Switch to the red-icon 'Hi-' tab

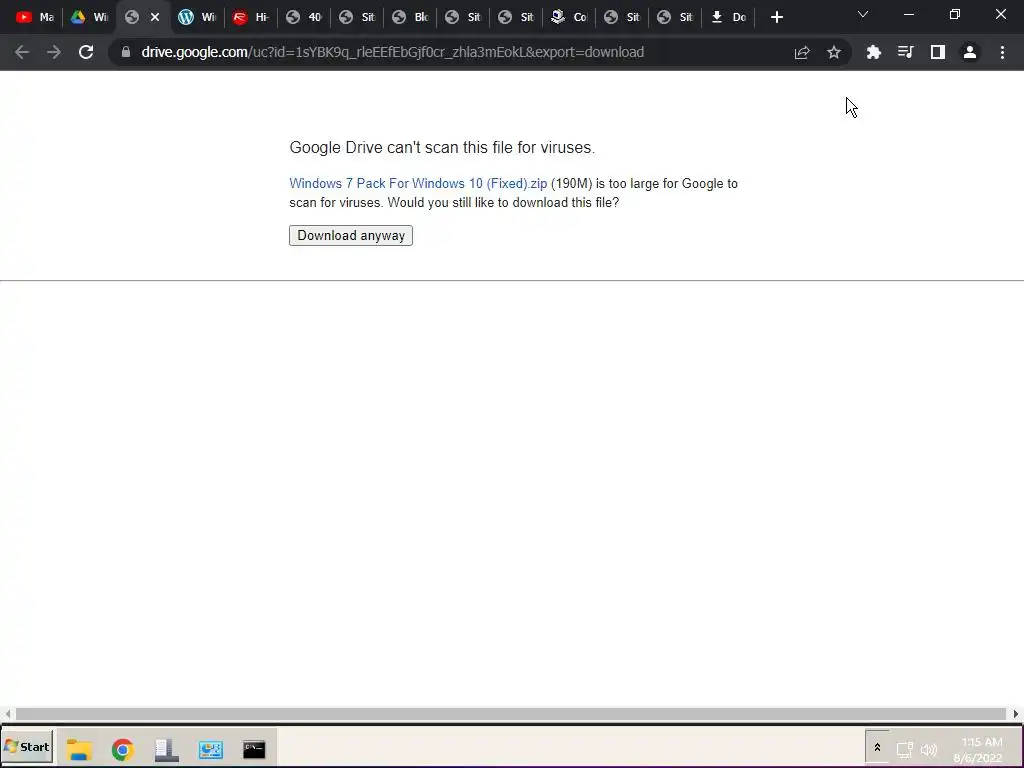click(x=251, y=18)
